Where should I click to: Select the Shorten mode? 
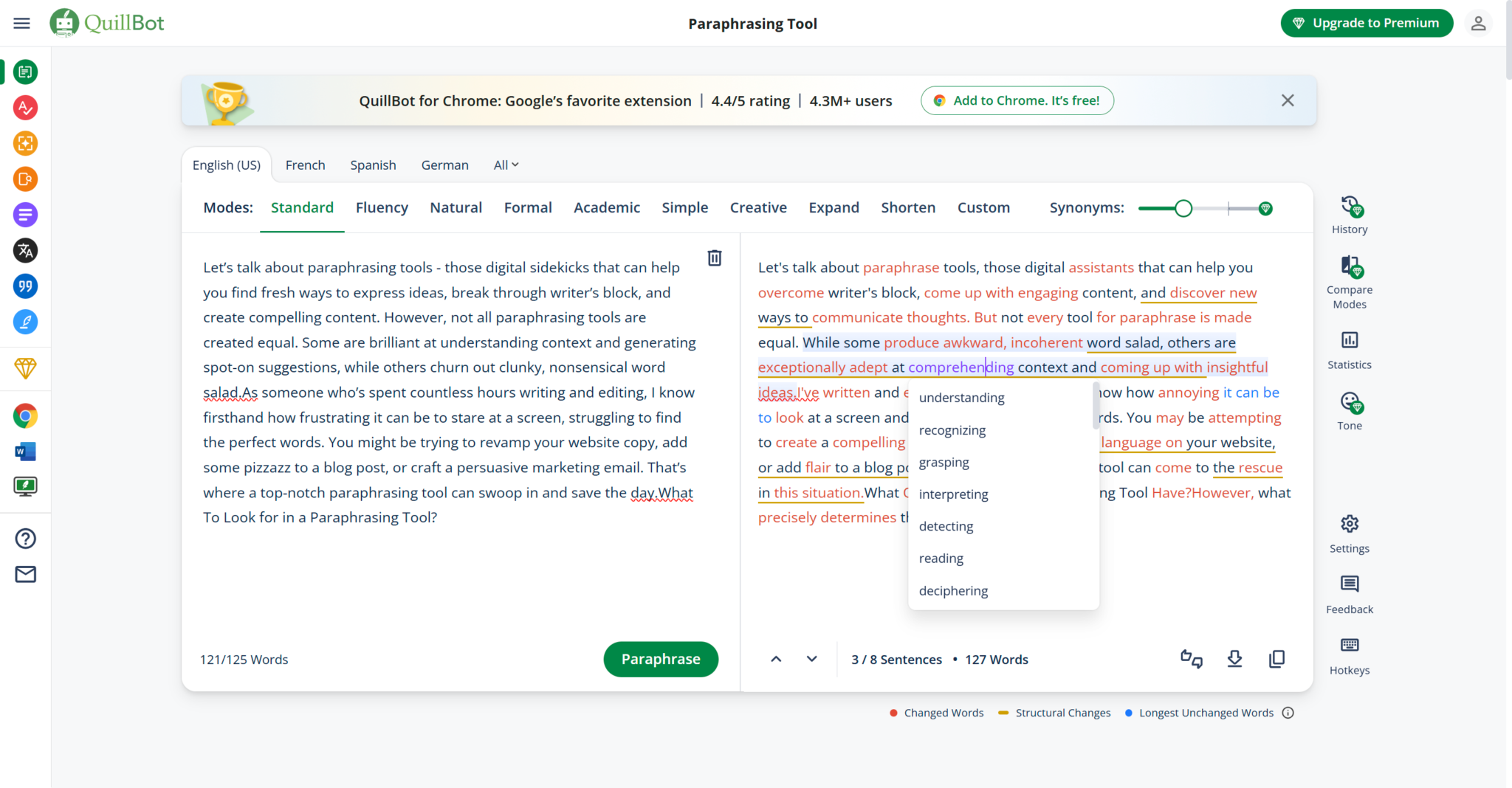coord(908,208)
